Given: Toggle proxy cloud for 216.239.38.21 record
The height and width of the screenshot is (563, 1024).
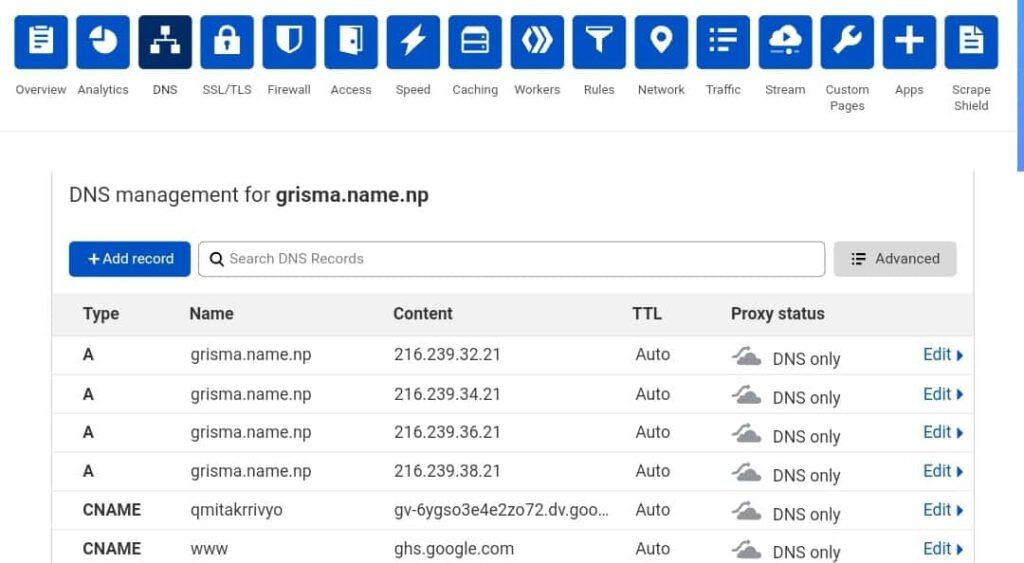Looking at the screenshot, I should pos(746,473).
